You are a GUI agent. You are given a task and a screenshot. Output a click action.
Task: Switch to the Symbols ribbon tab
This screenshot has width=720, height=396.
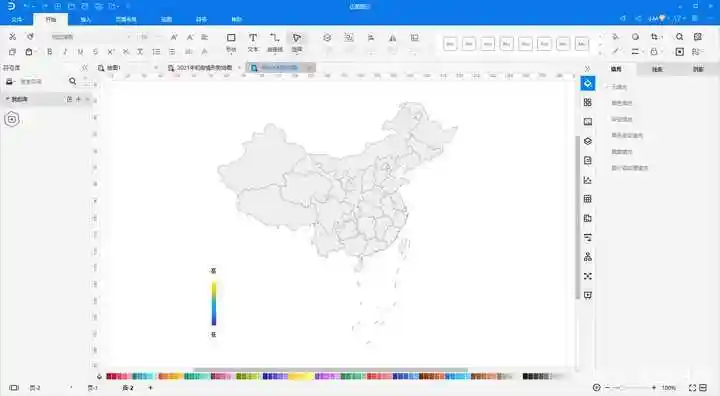(201, 19)
